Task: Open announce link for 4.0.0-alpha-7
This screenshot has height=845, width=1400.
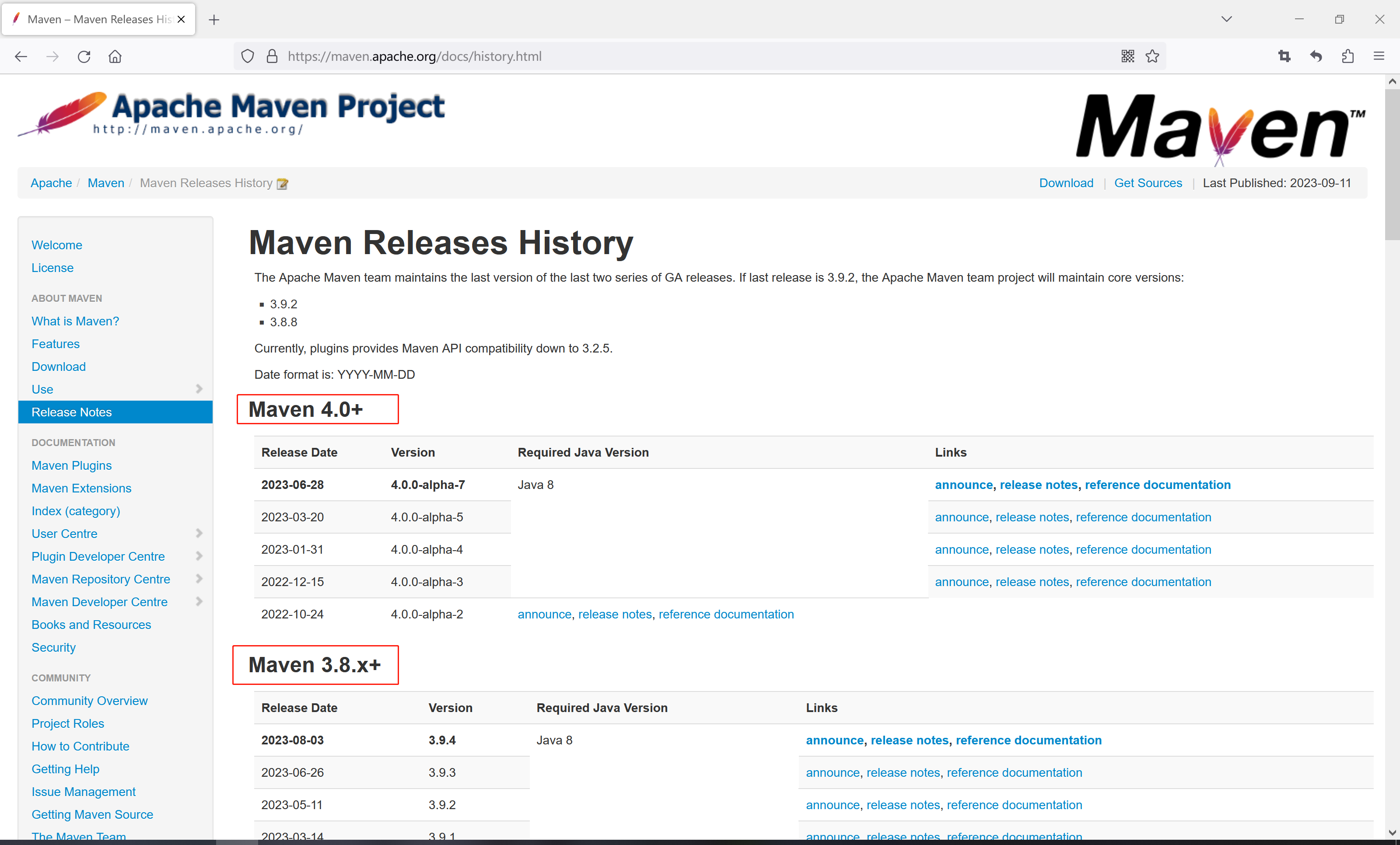Action: click(x=964, y=485)
